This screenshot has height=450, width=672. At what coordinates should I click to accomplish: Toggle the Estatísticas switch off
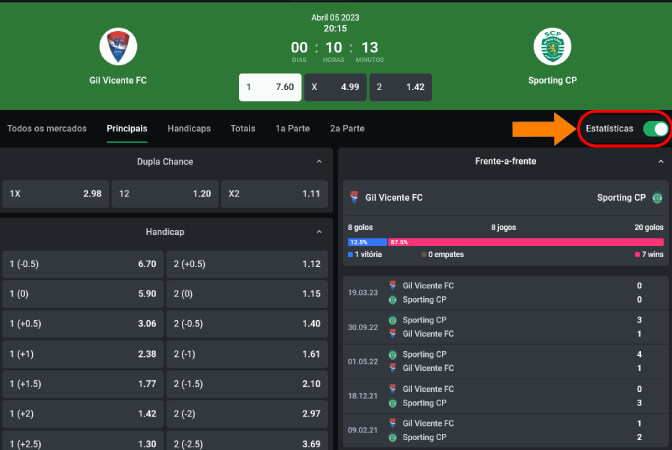(655, 129)
